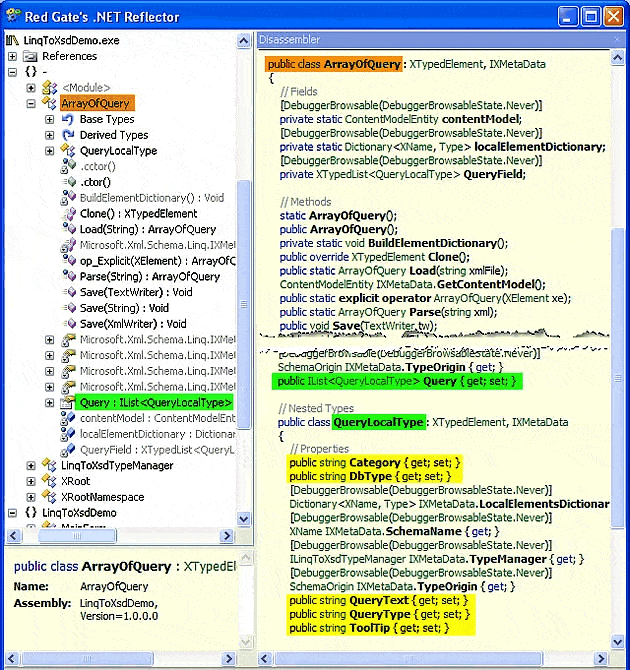Expand the <Module> node

point(31,88)
